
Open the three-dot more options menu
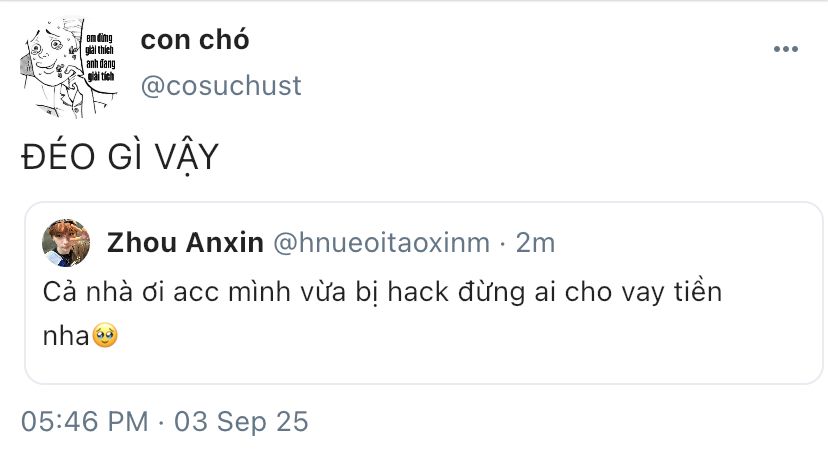click(x=785, y=49)
